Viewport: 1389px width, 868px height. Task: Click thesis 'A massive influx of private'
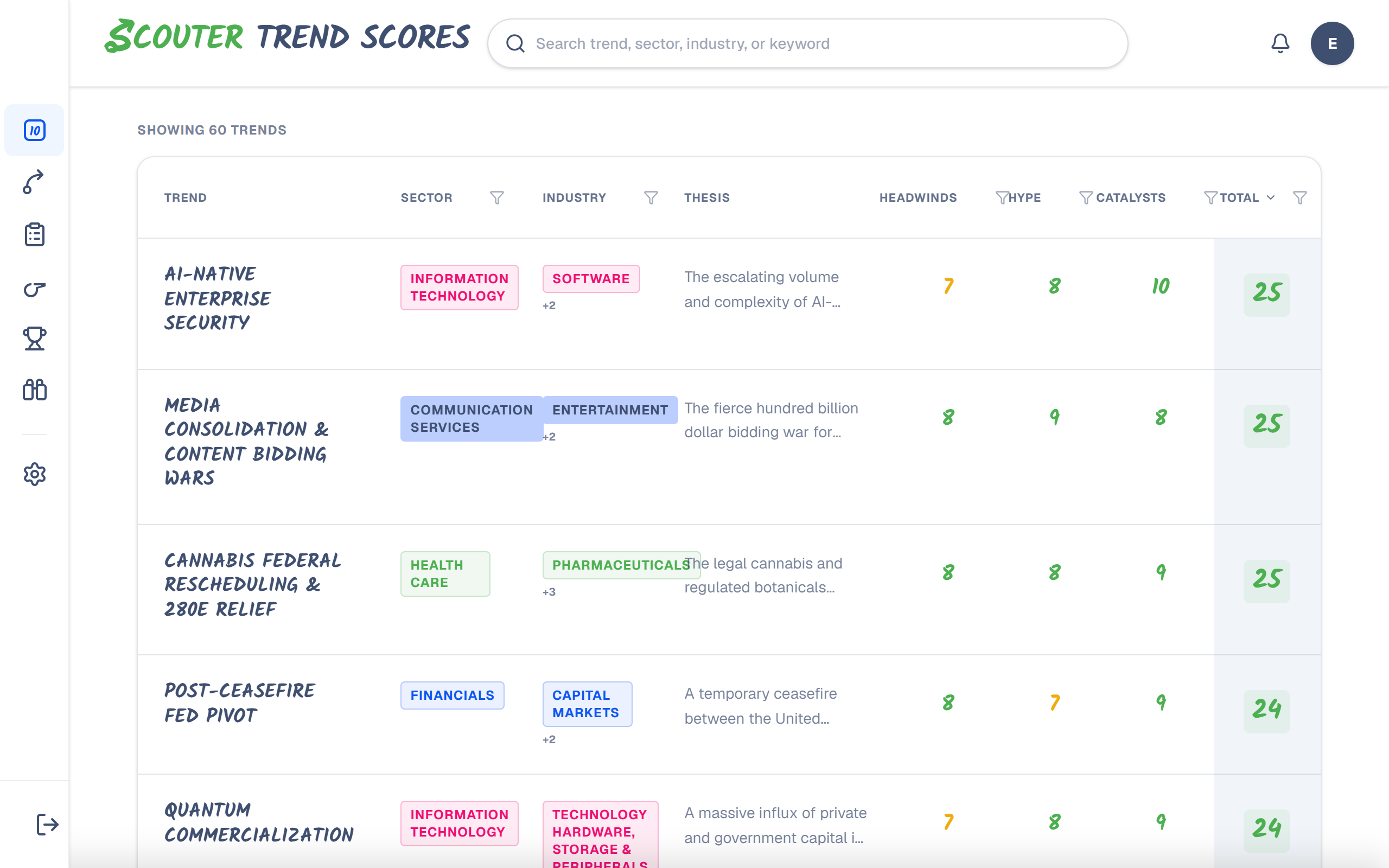[775, 826]
